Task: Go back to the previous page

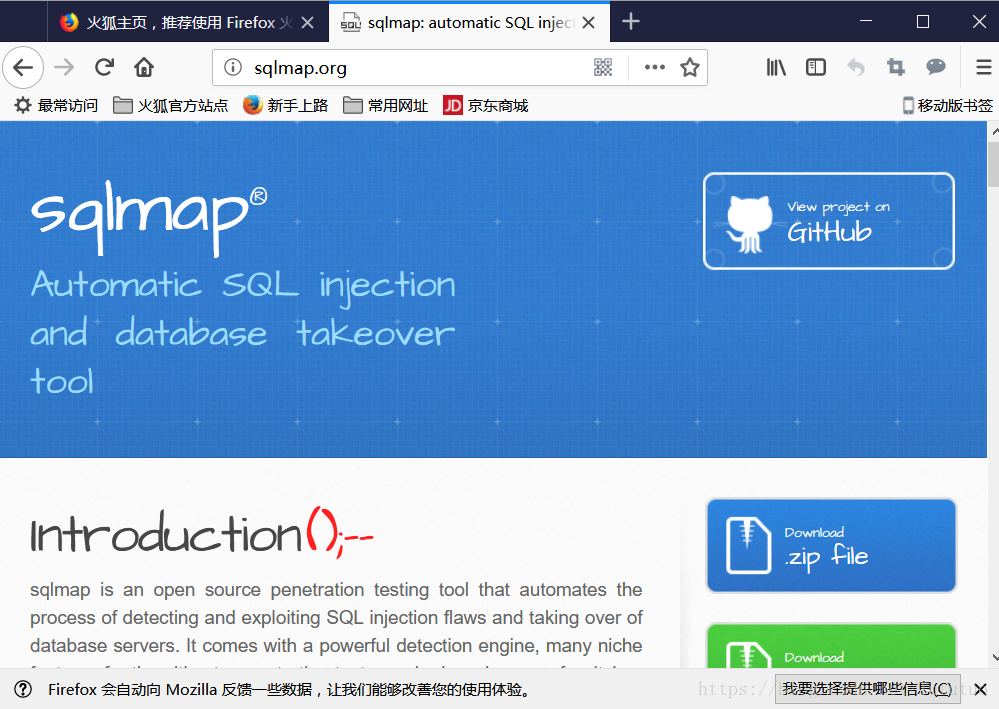Action: pos(23,67)
